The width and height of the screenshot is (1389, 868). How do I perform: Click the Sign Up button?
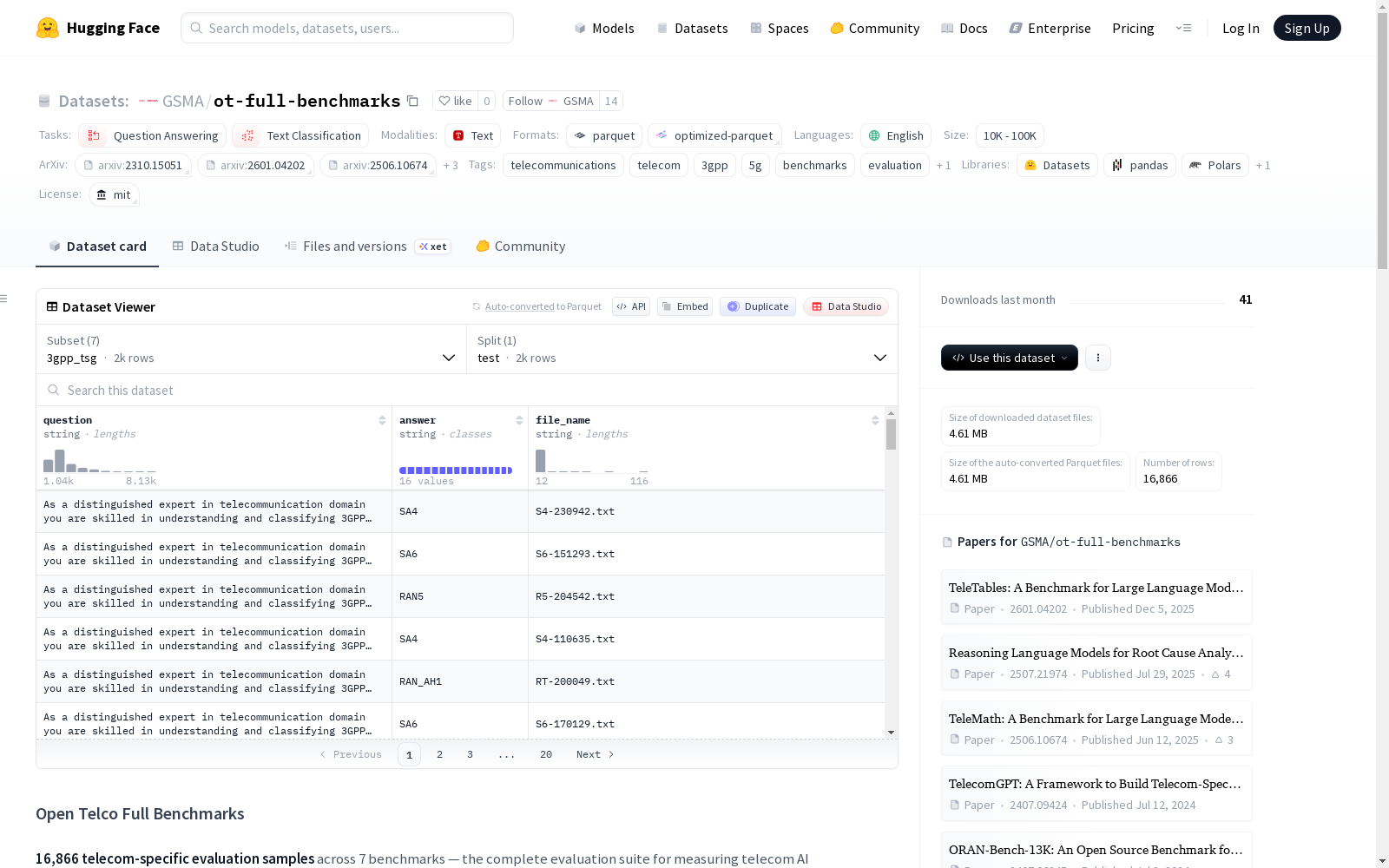(x=1307, y=28)
